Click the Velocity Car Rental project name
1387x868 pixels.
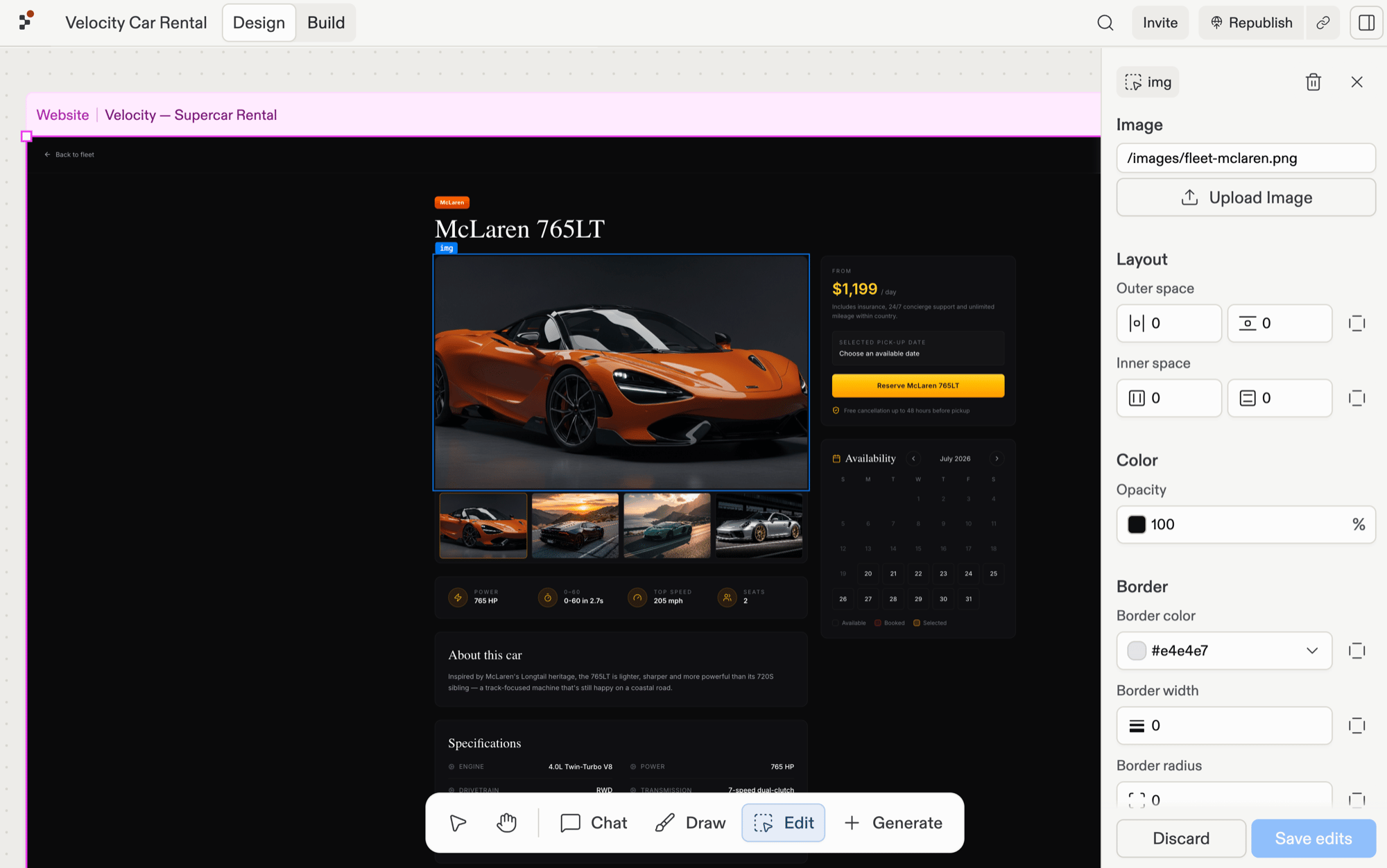click(136, 23)
